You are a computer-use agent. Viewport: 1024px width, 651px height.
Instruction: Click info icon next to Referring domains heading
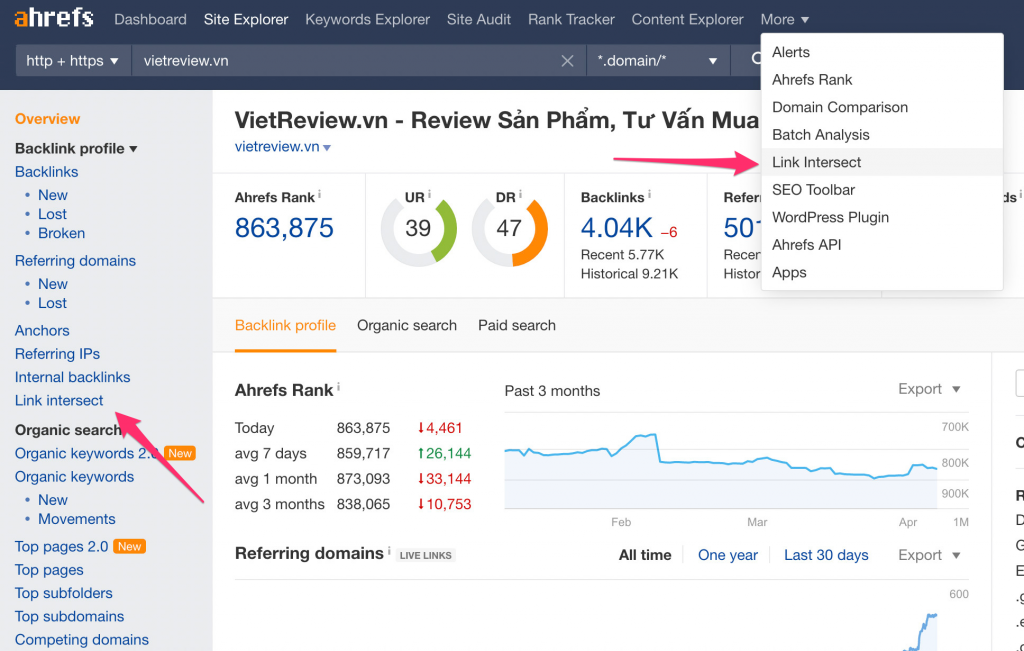coord(389,550)
